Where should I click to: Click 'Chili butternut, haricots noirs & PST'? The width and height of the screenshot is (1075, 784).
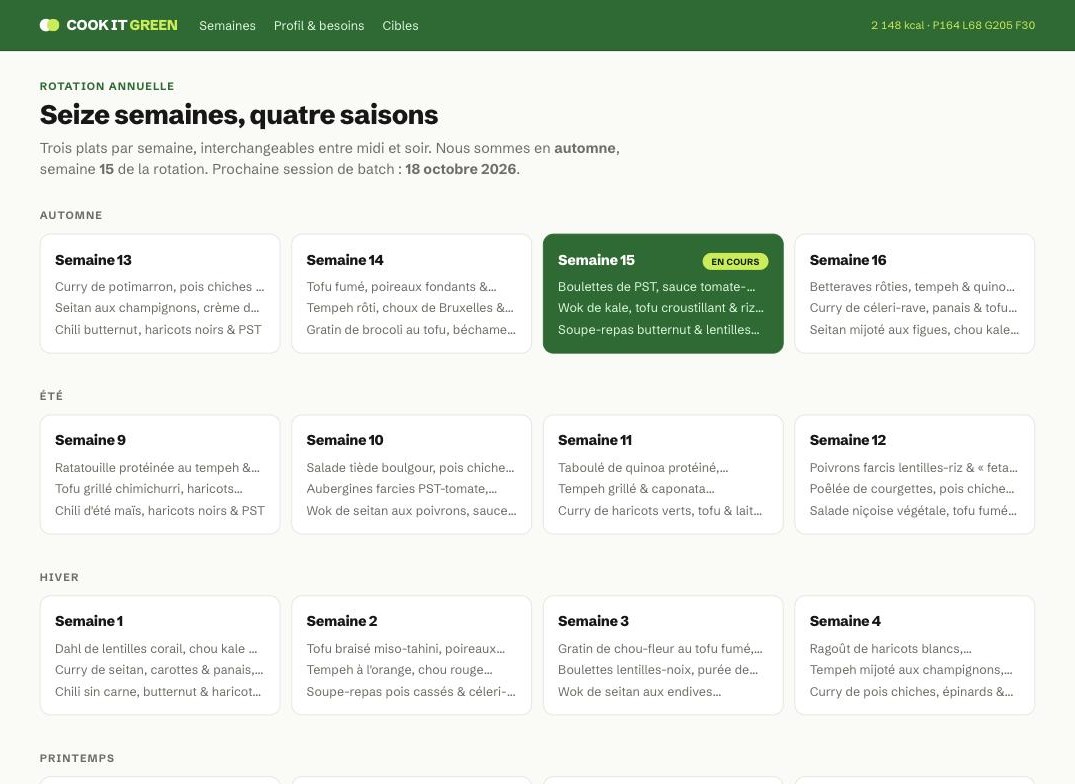158,330
